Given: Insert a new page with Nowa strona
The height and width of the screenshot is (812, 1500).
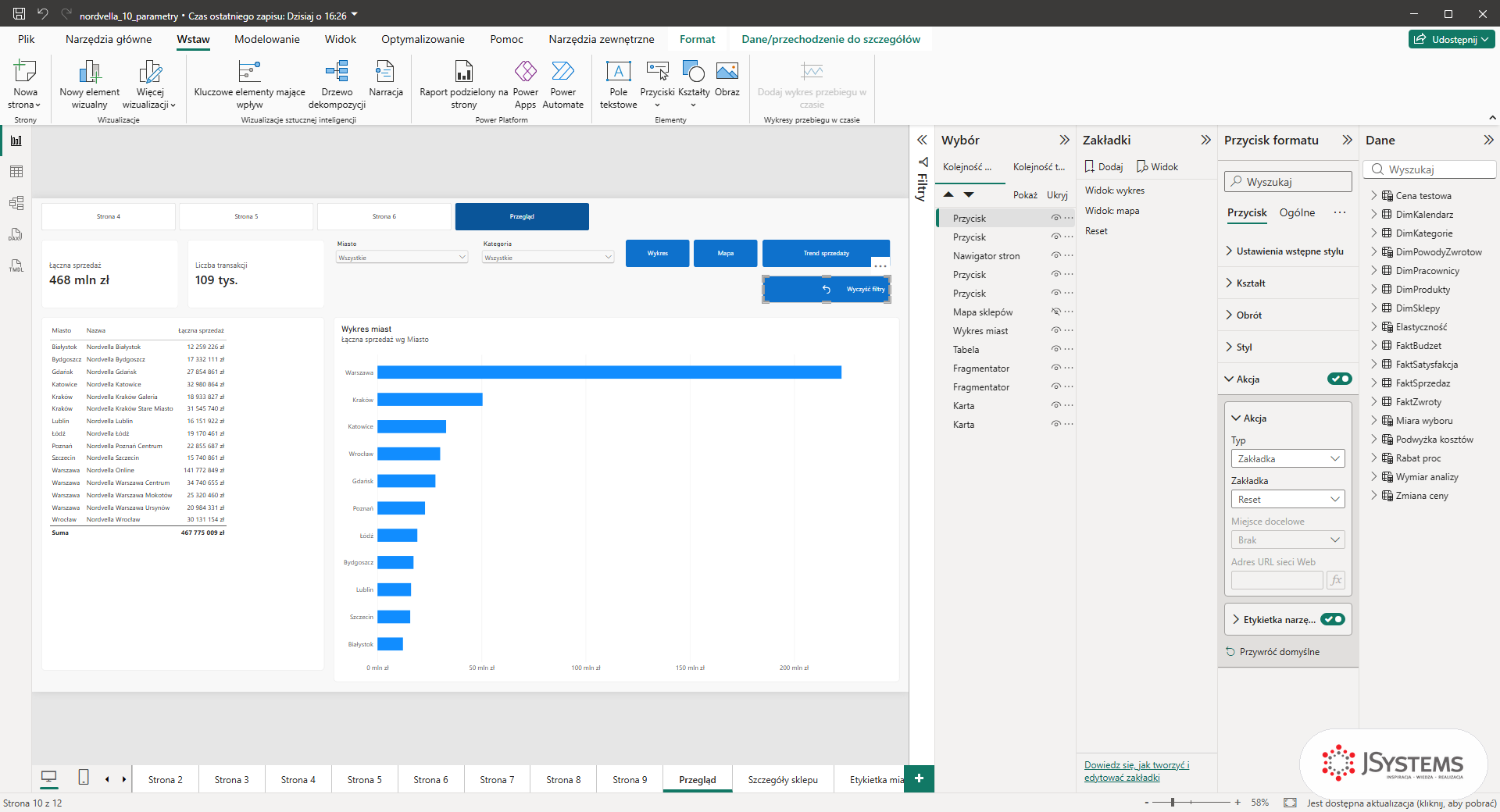Looking at the screenshot, I should tap(24, 84).
